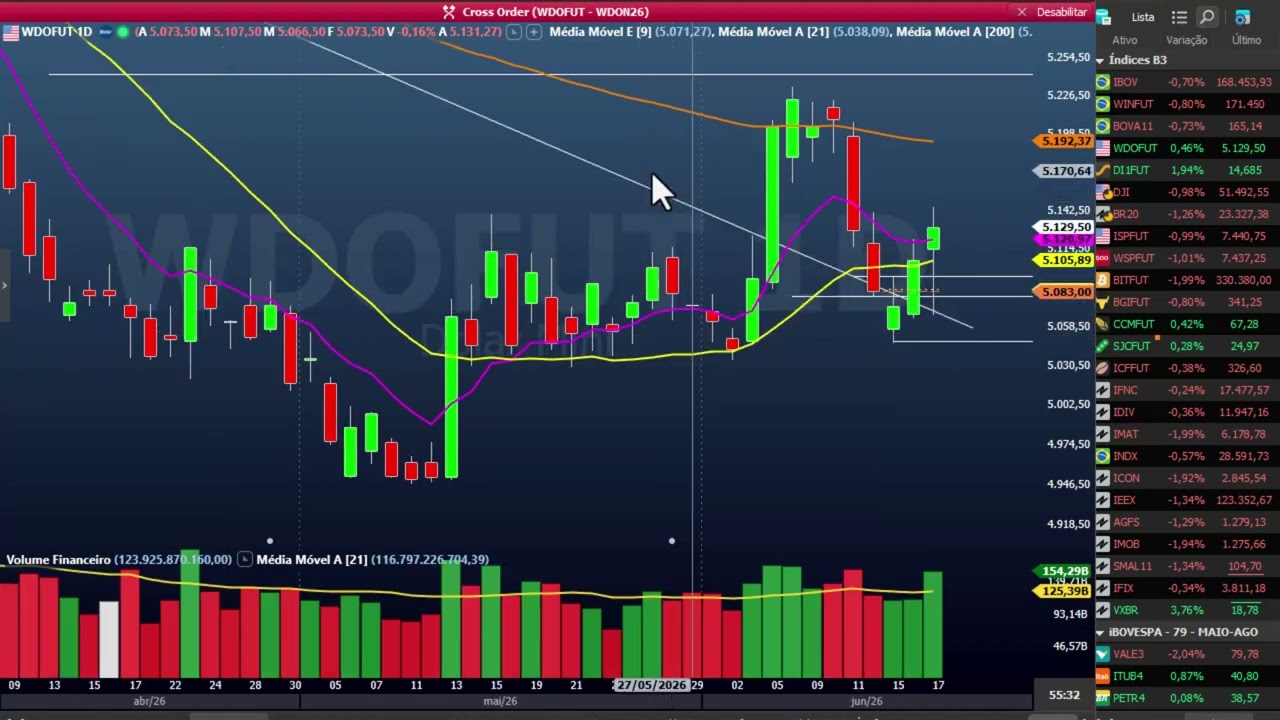
Task: Click the Cross Order crossed-tools icon
Action: coord(450,12)
